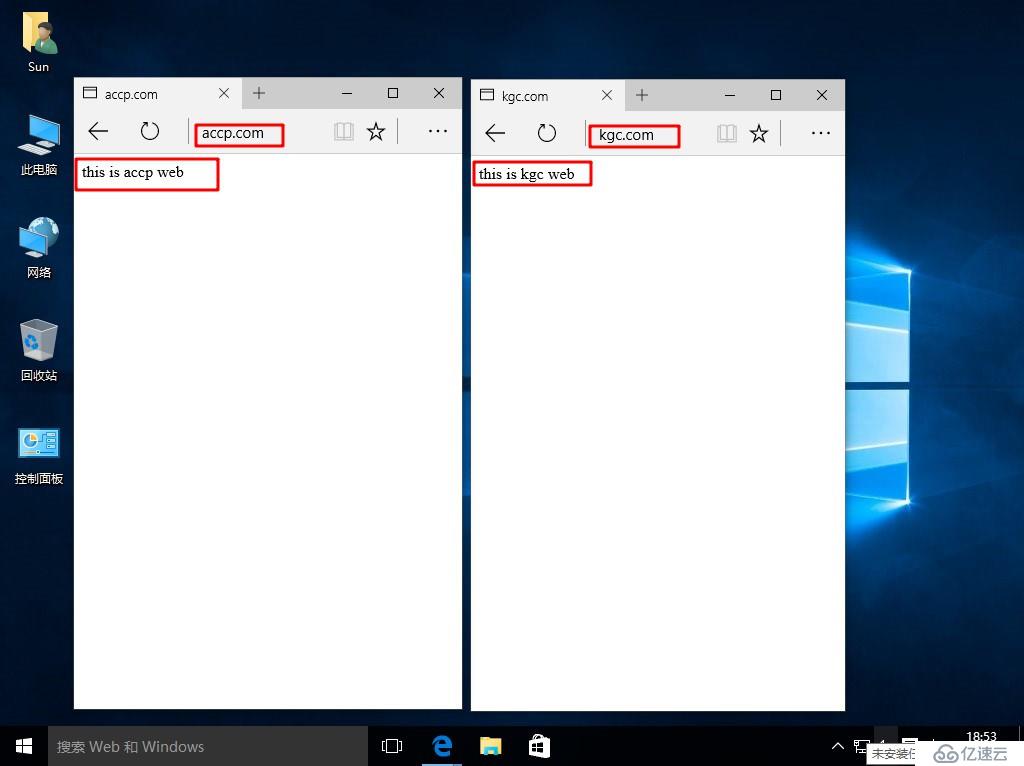The height and width of the screenshot is (766, 1024).
Task: Select the kgc.com tab
Action: [x=547, y=95]
